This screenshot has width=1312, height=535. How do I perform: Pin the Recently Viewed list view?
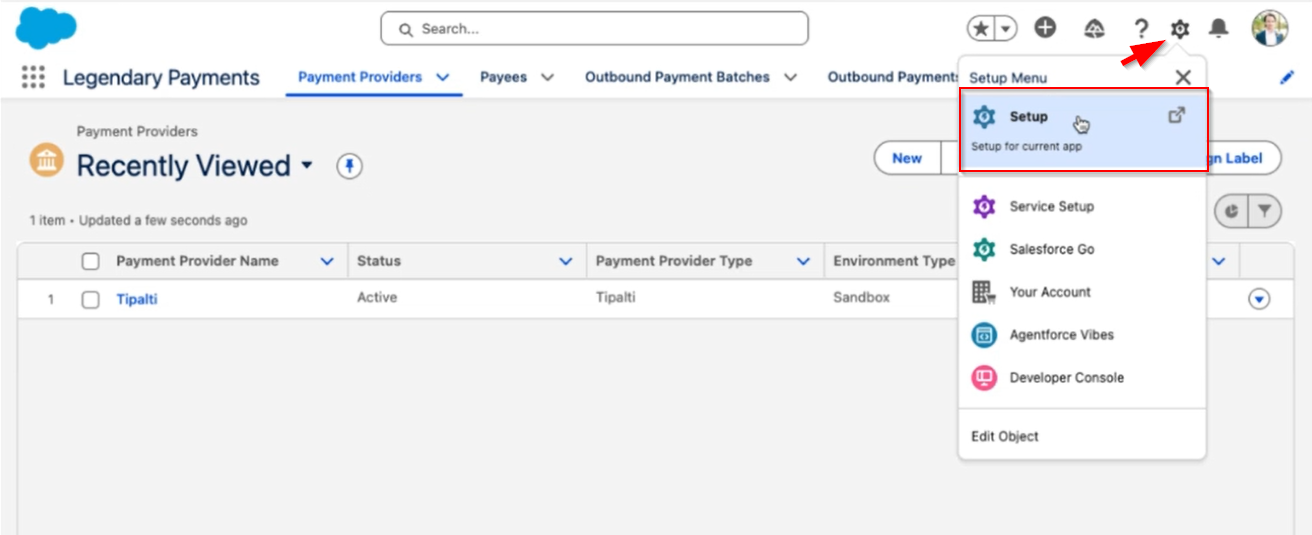(349, 166)
